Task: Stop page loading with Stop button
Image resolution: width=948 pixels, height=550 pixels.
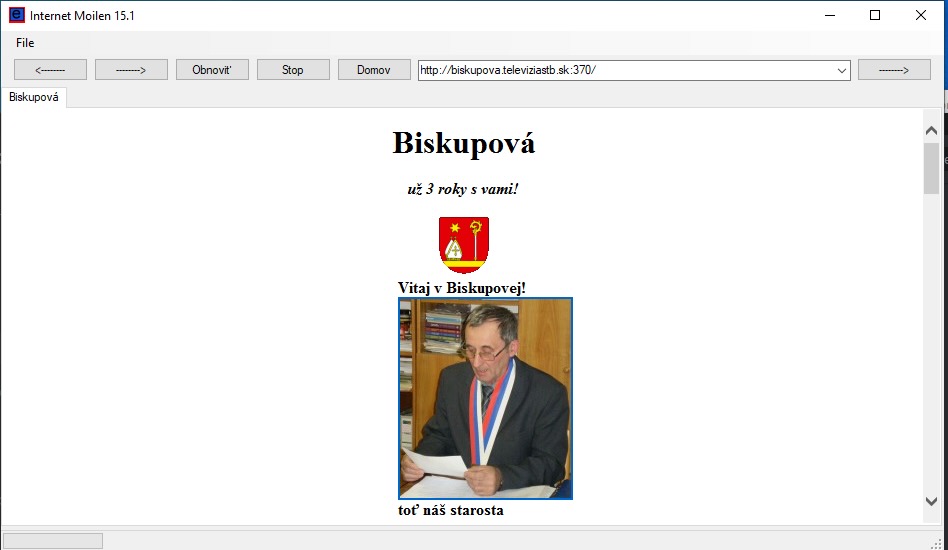Action: coord(293,70)
